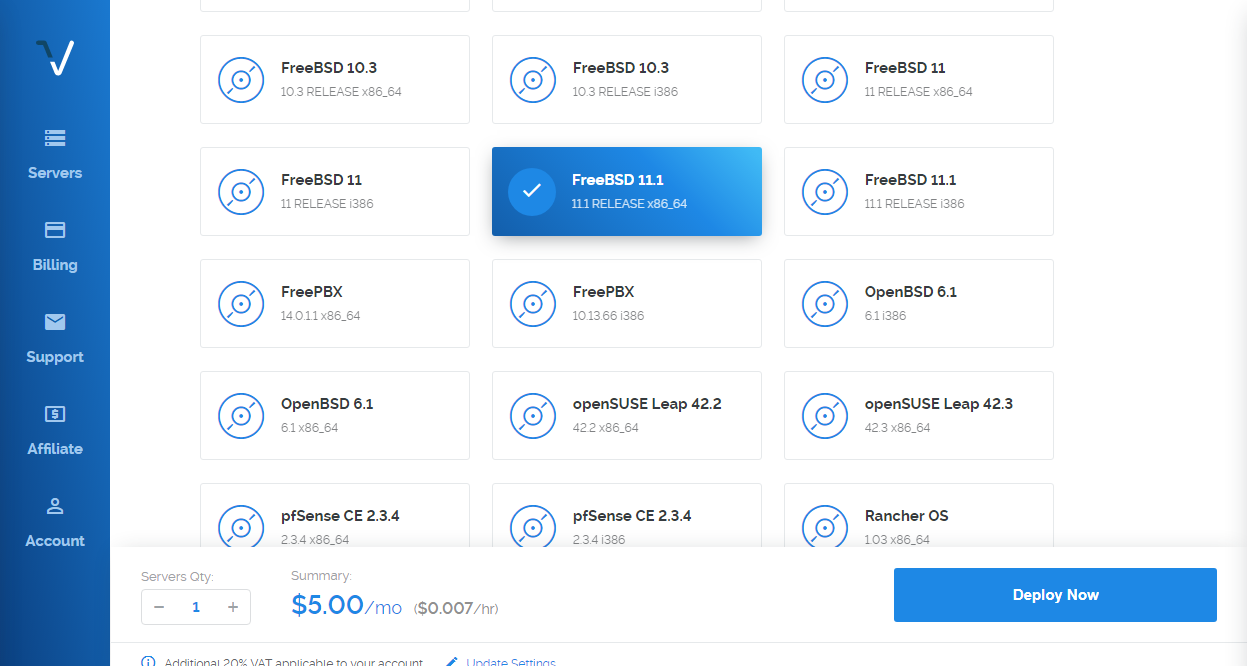Select the FreePBX 14.0.11 x86_64 disc icon
The height and width of the screenshot is (666, 1247).
241,304
